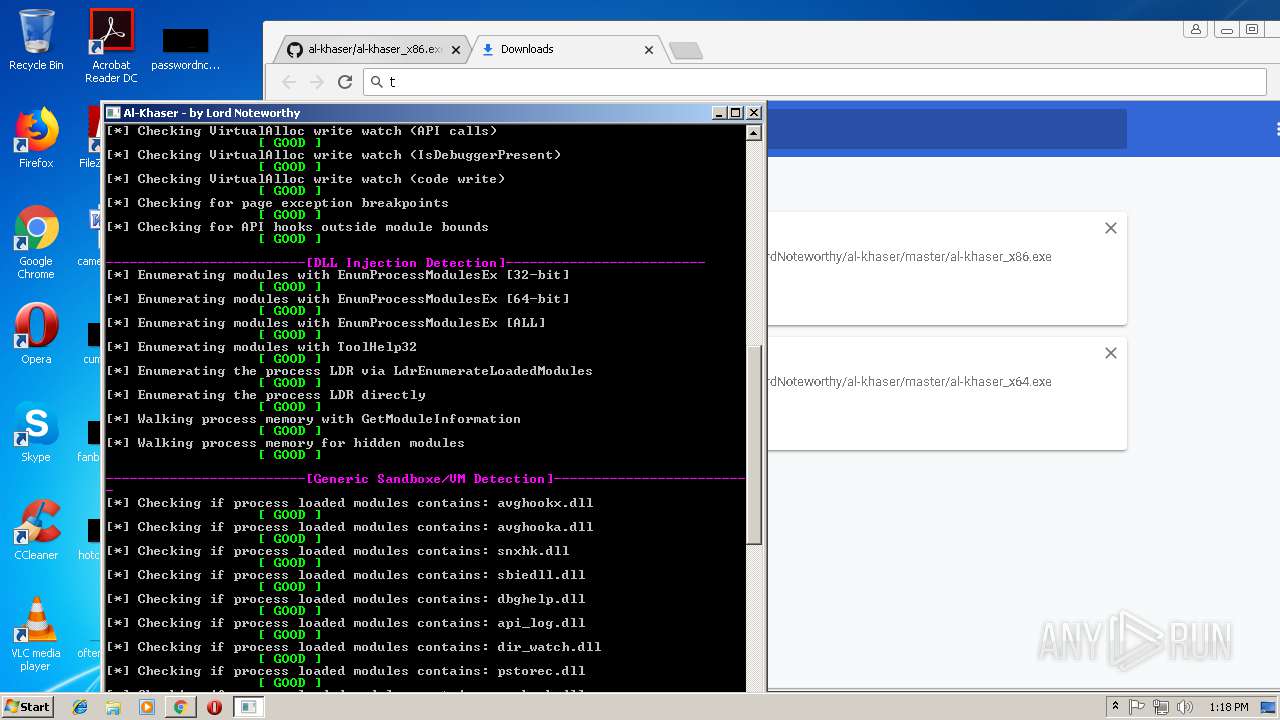
Task: Click the network tray icon
Action: click(1161, 707)
